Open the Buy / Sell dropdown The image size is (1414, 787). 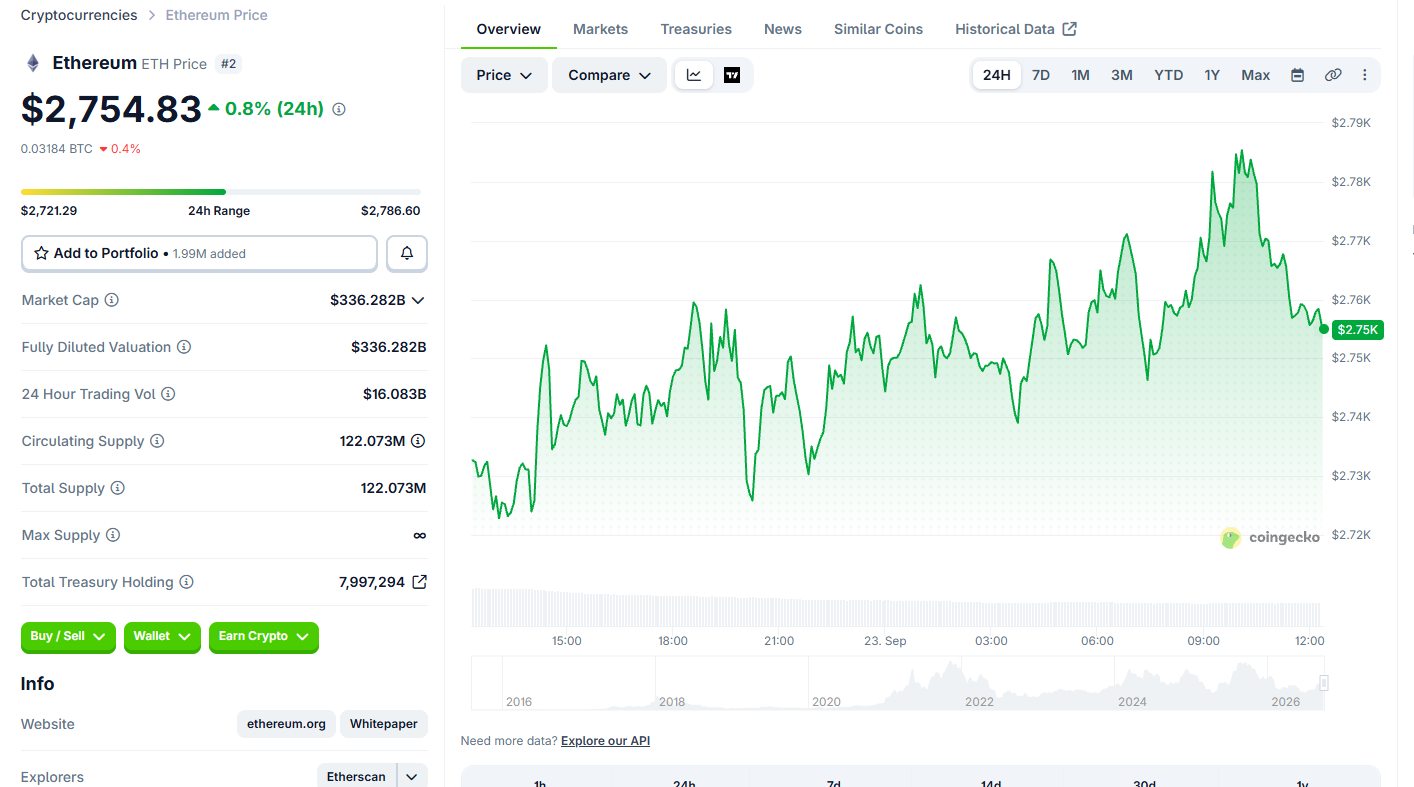tap(68, 637)
